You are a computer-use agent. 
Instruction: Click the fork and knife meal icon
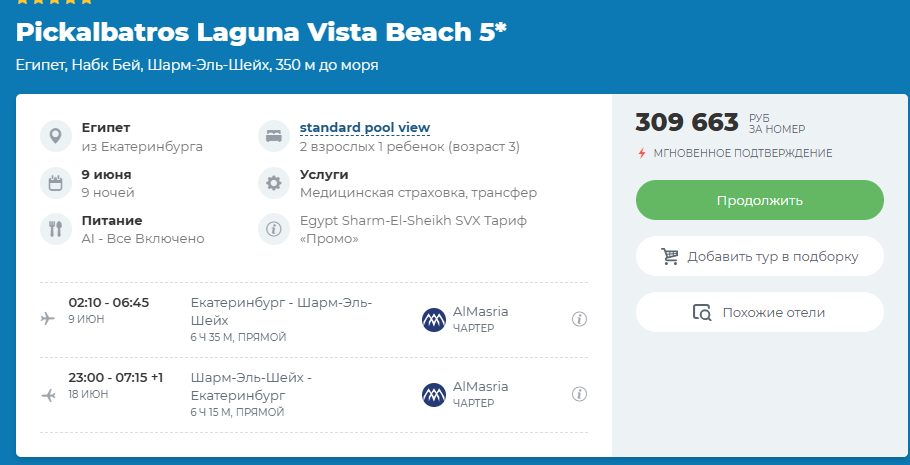pos(56,229)
